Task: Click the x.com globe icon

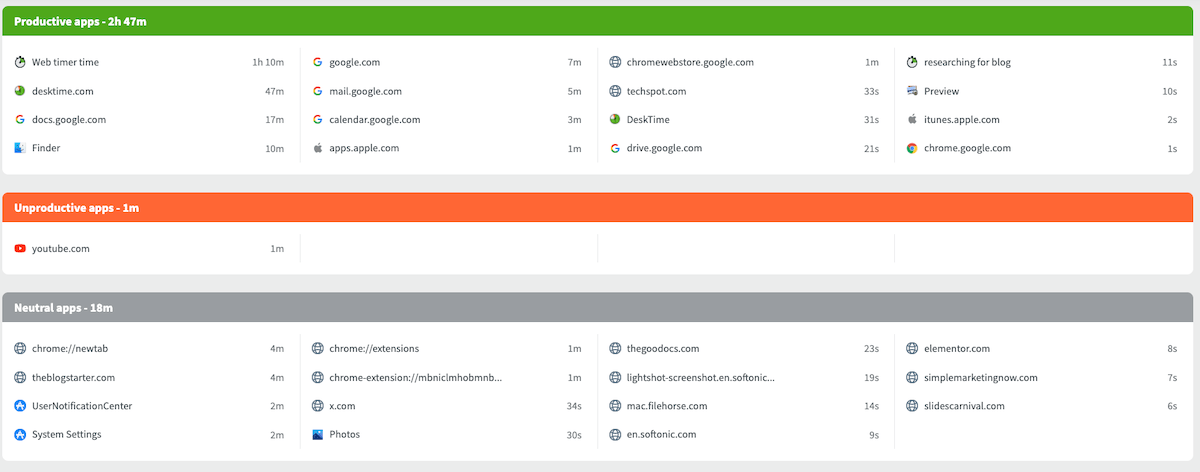Action: 317,406
